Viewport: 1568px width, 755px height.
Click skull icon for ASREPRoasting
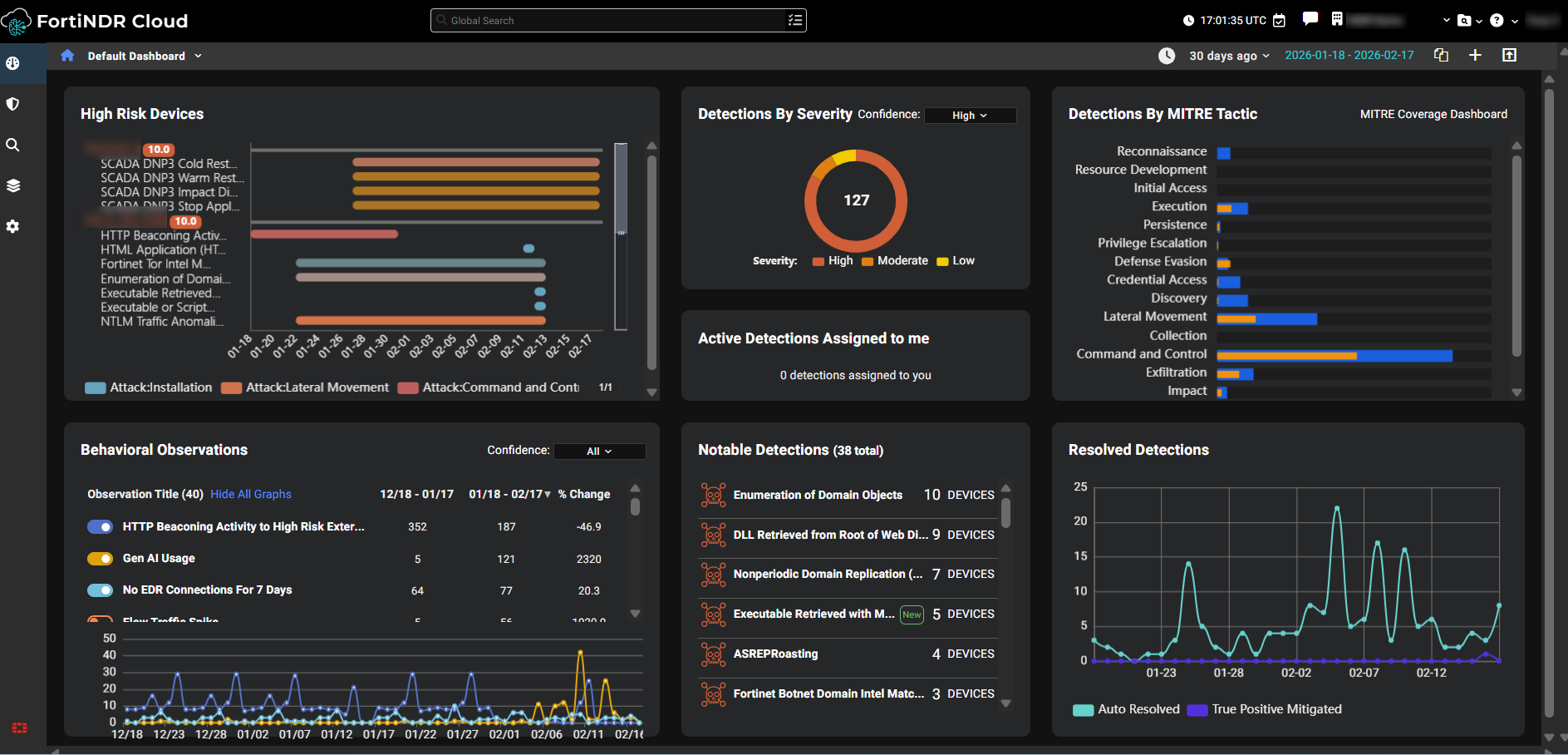click(x=713, y=654)
